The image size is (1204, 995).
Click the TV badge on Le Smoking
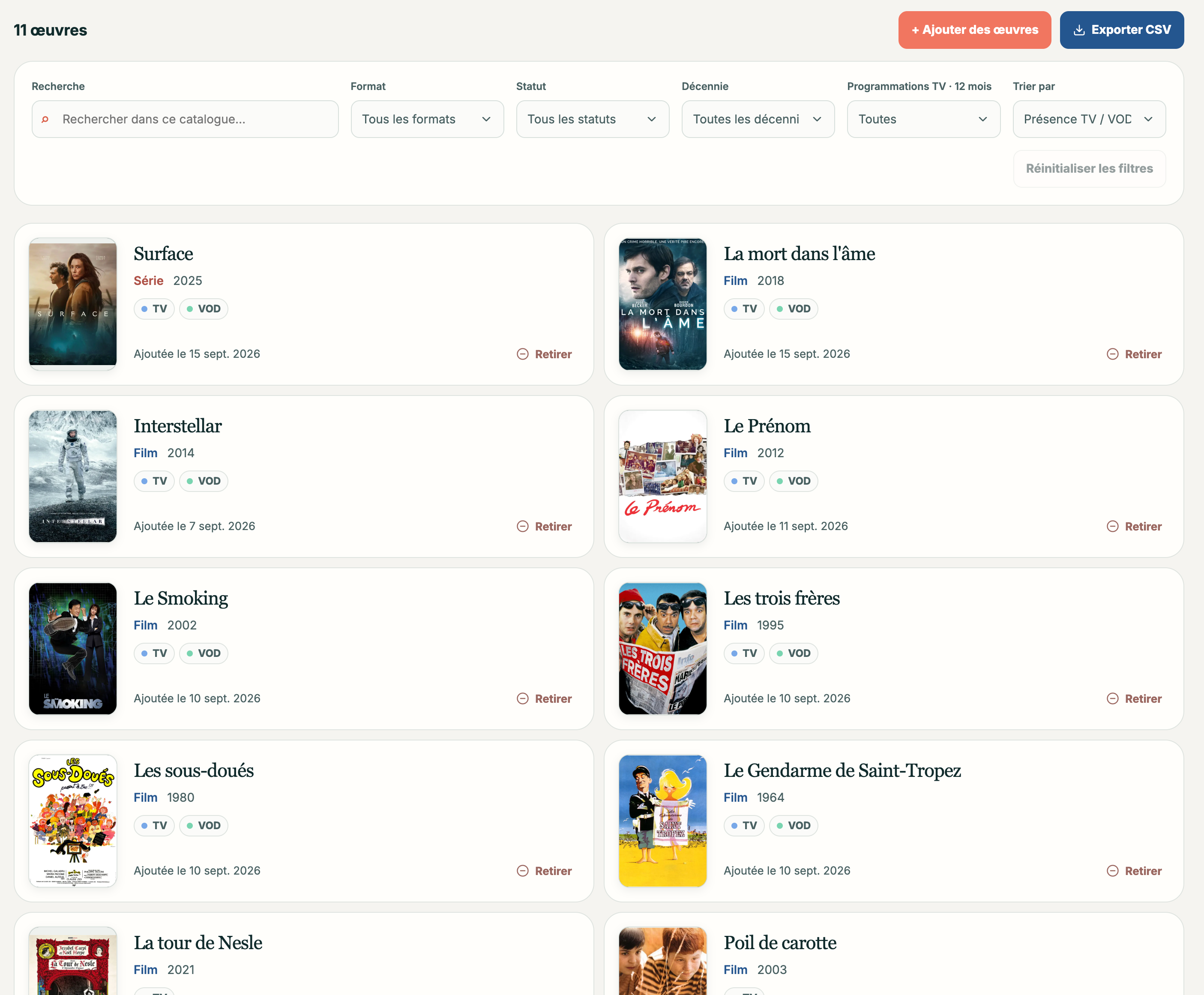[x=154, y=653]
